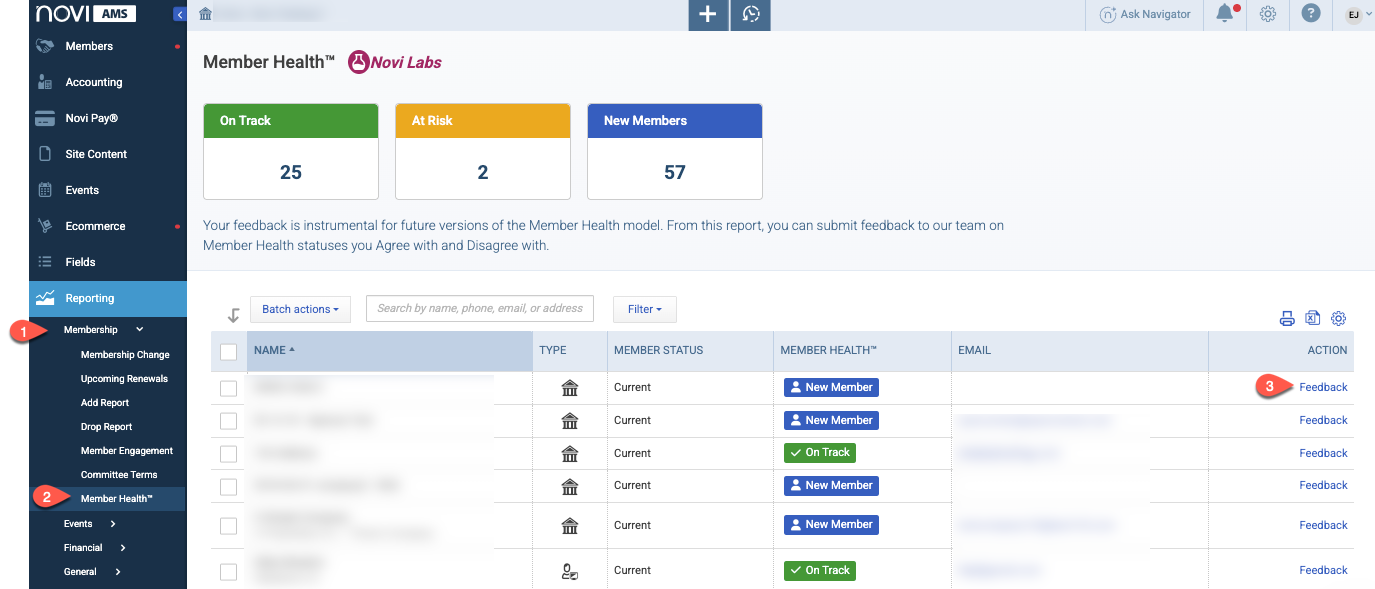Click the plus quick-add button in top bar
The width and height of the screenshot is (1375, 589).
tap(708, 15)
